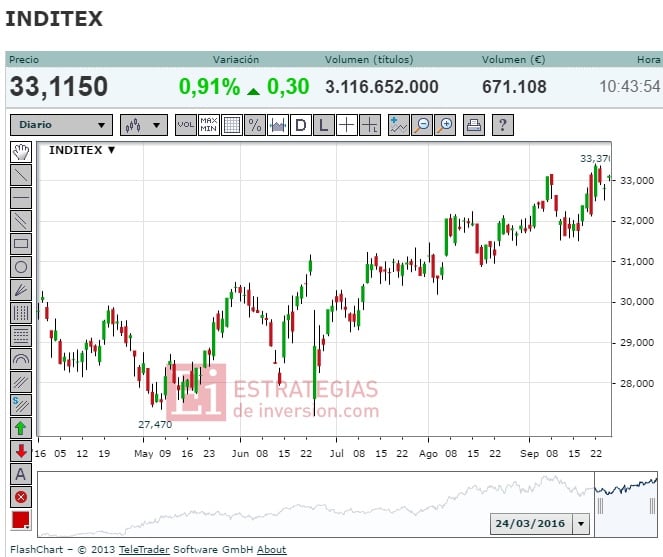This screenshot has width=663, height=557.
Task: Zoom in with the plus magnifier
Action: pos(445,125)
